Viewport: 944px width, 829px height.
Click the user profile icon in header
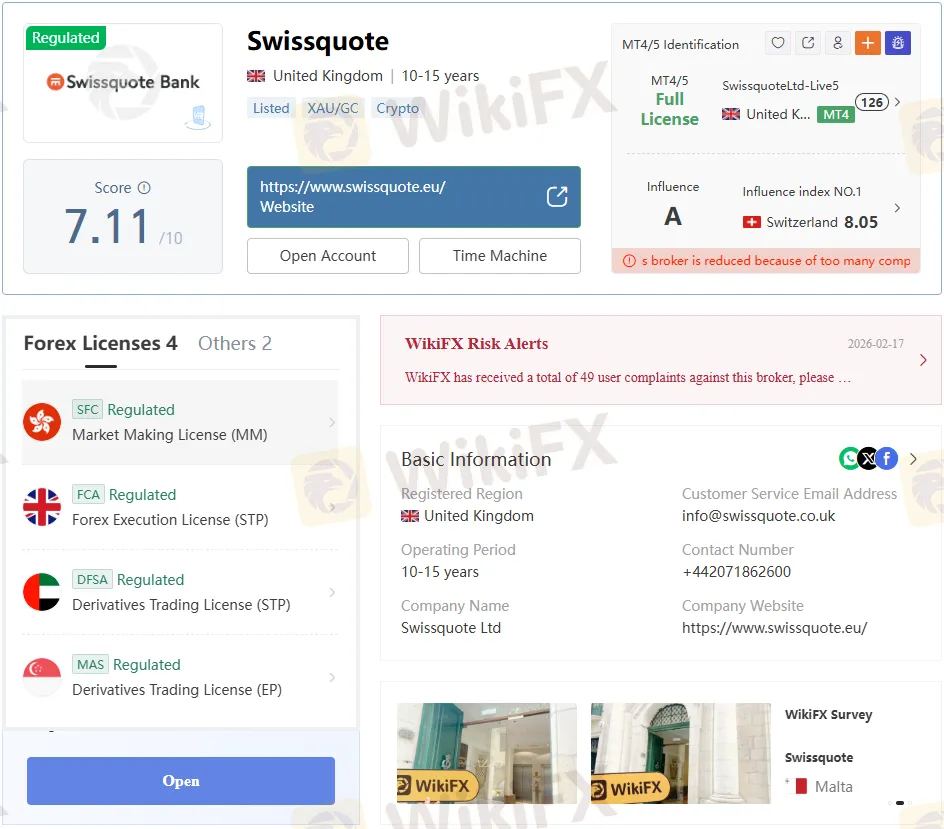coord(837,43)
